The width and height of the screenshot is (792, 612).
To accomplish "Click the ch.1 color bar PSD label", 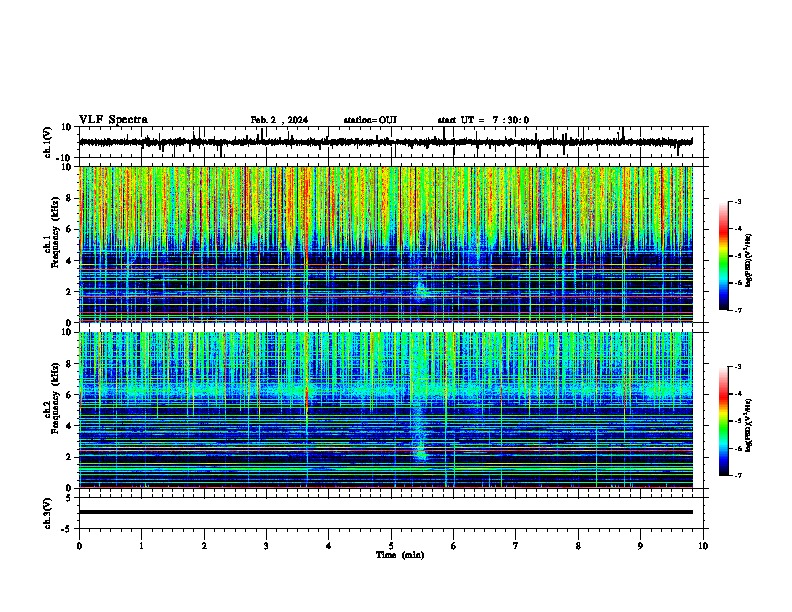I will (x=748, y=260).
